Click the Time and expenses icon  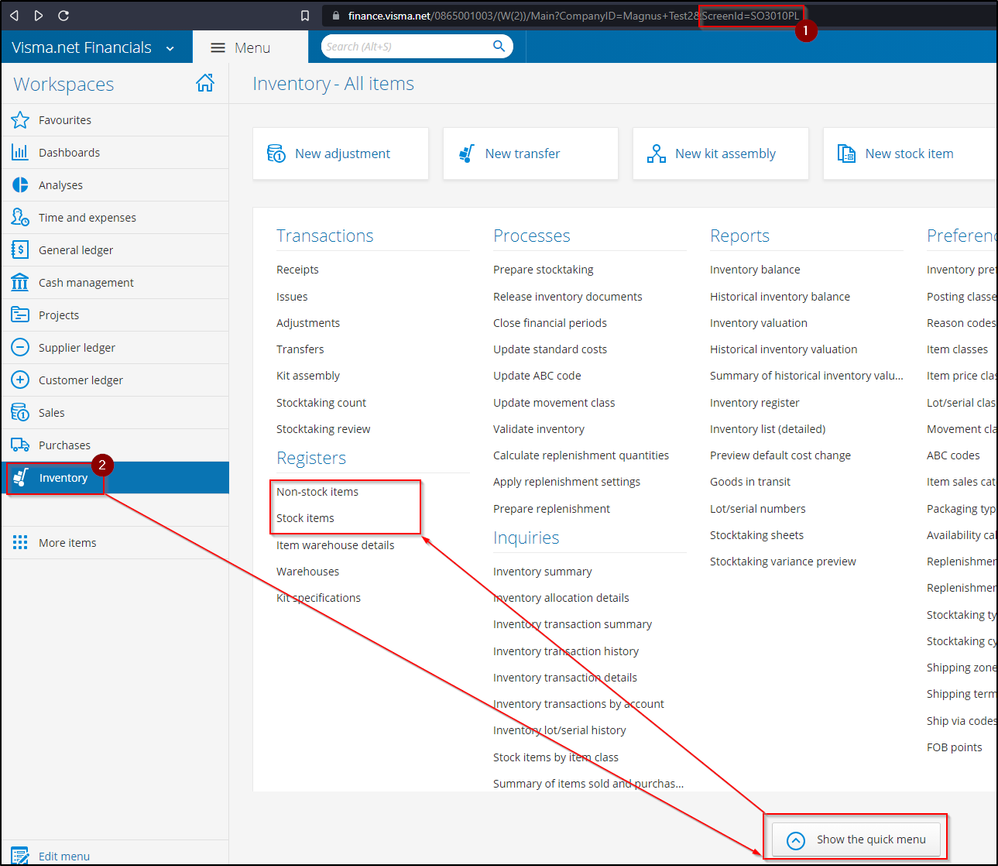(20, 217)
